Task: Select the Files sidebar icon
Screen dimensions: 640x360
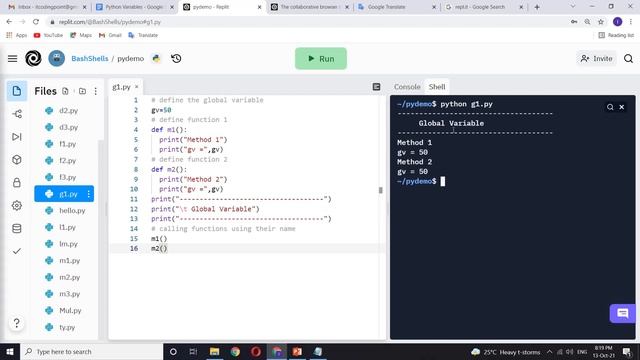Action: [x=17, y=91]
